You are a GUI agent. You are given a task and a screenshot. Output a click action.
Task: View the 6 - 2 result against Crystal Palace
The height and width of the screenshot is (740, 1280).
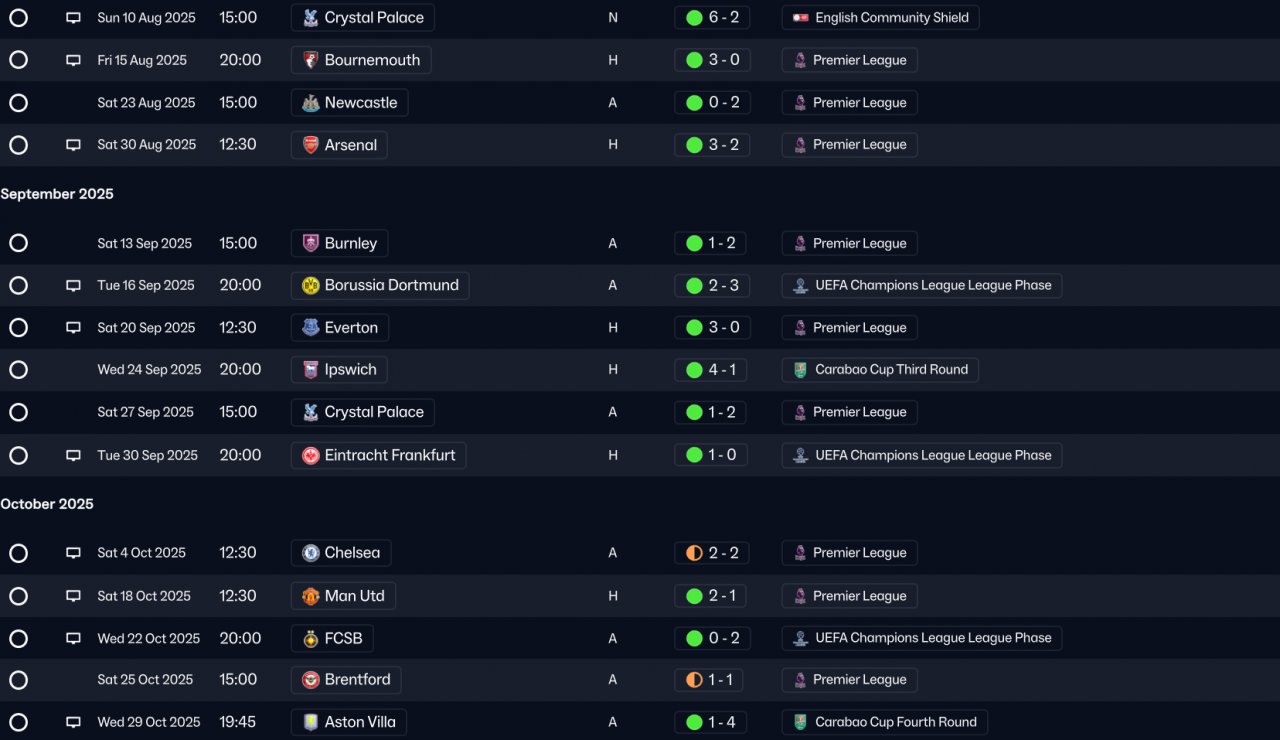coord(712,18)
